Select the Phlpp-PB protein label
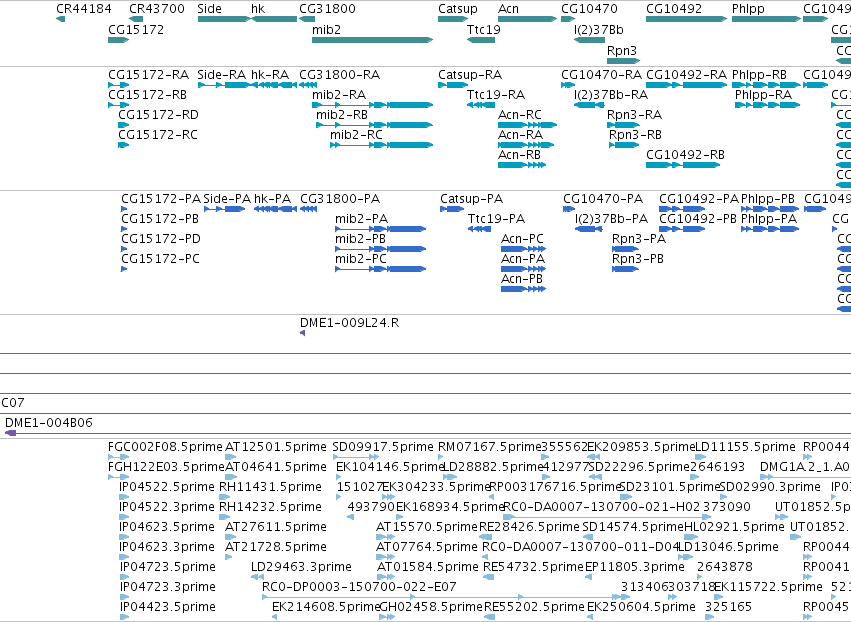 coord(768,199)
